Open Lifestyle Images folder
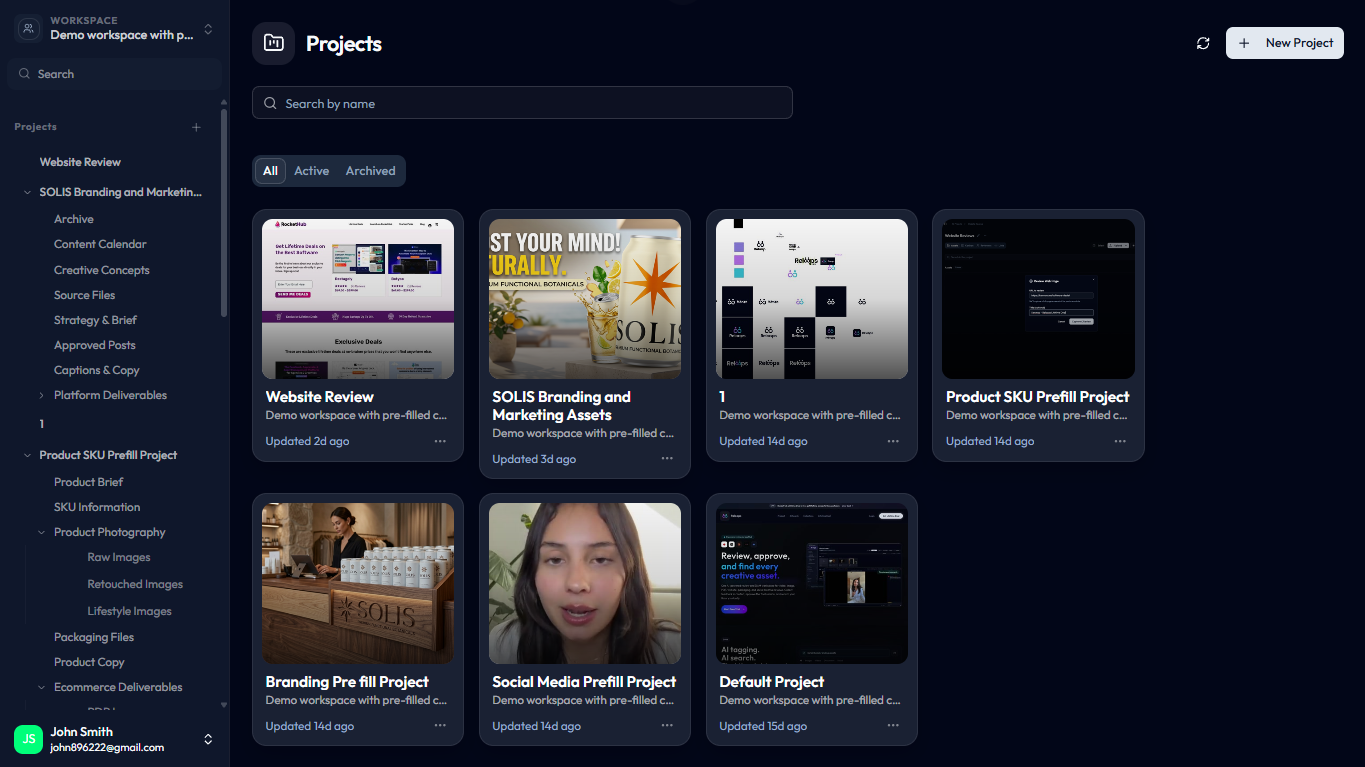The height and width of the screenshot is (767, 1365). click(129, 611)
